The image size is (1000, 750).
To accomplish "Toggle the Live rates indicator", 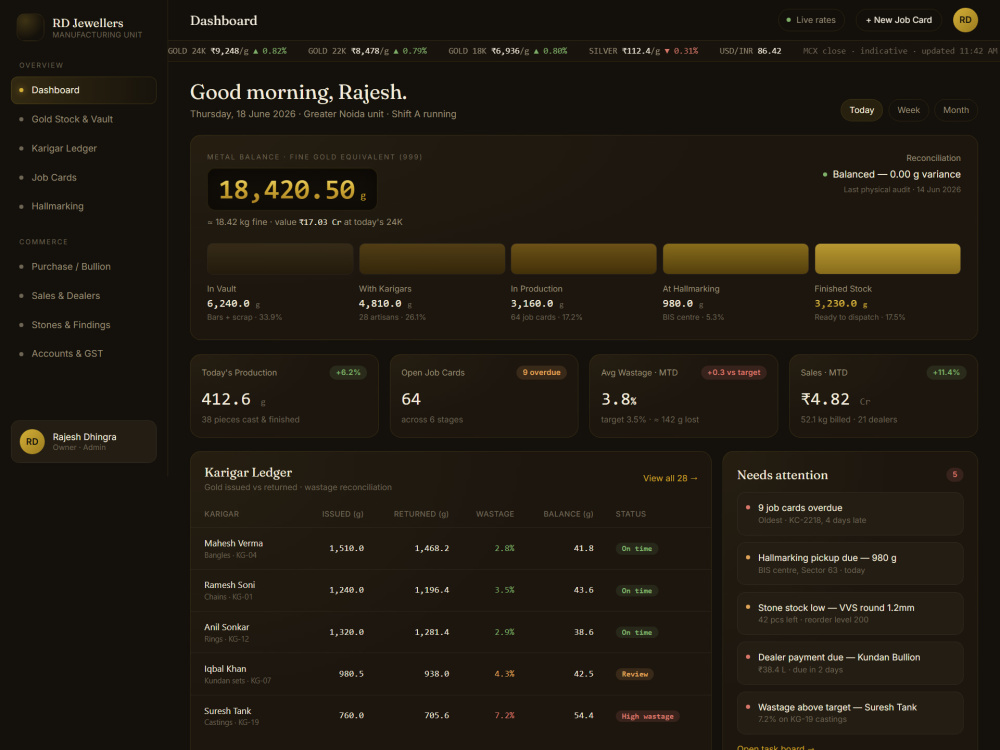I will coord(811,20).
